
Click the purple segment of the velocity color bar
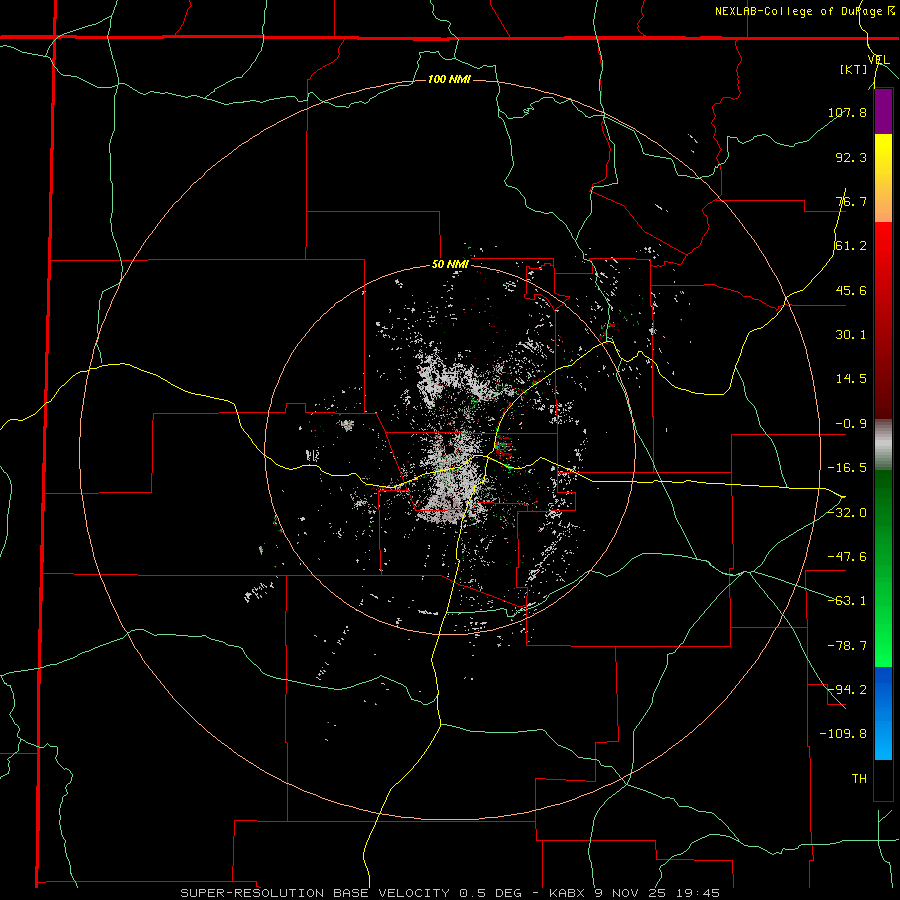click(883, 111)
